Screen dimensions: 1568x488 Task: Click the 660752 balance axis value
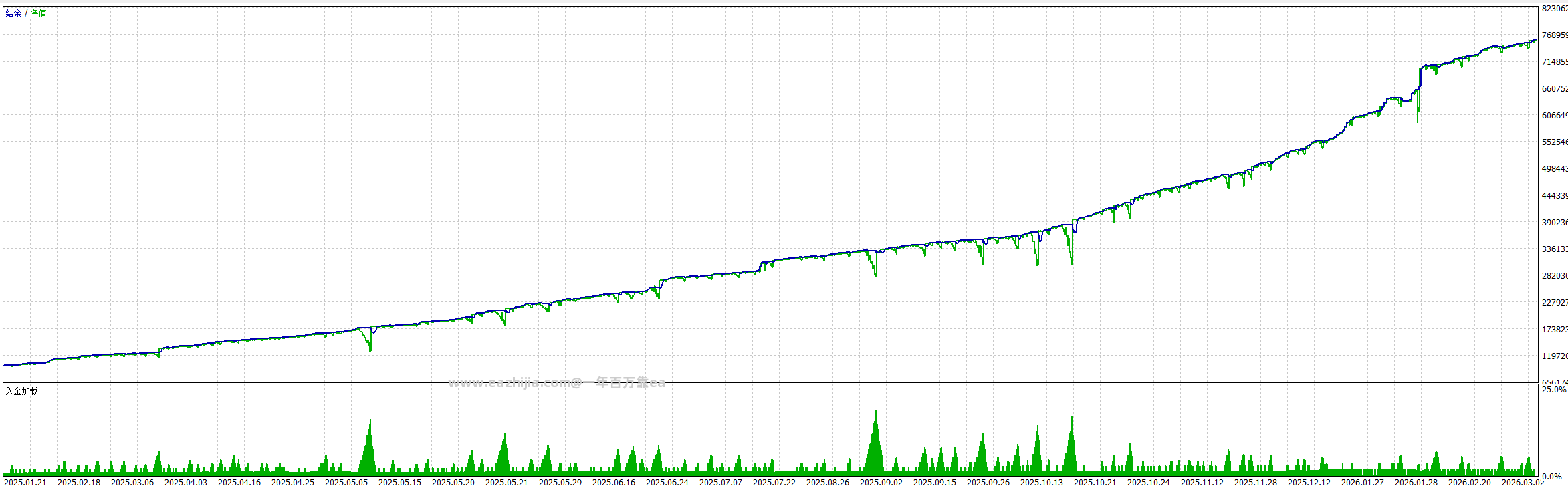(x=1555, y=89)
